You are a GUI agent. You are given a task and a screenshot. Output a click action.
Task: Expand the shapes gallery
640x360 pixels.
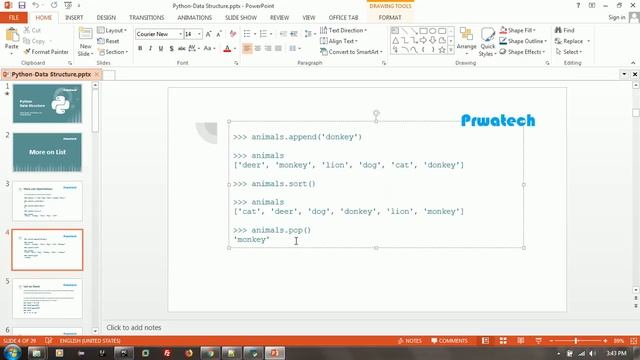click(x=451, y=50)
